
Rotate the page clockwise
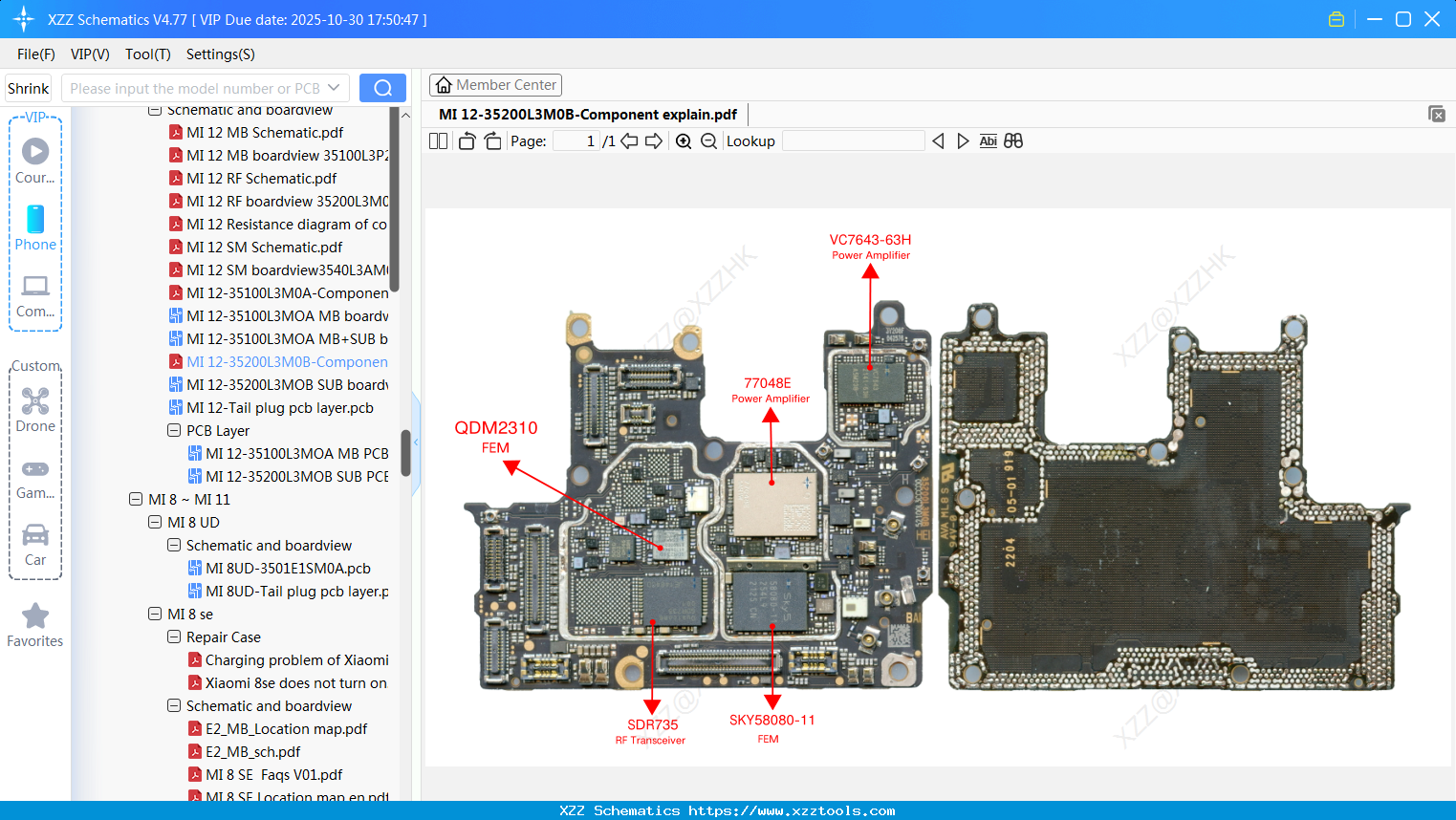click(491, 140)
